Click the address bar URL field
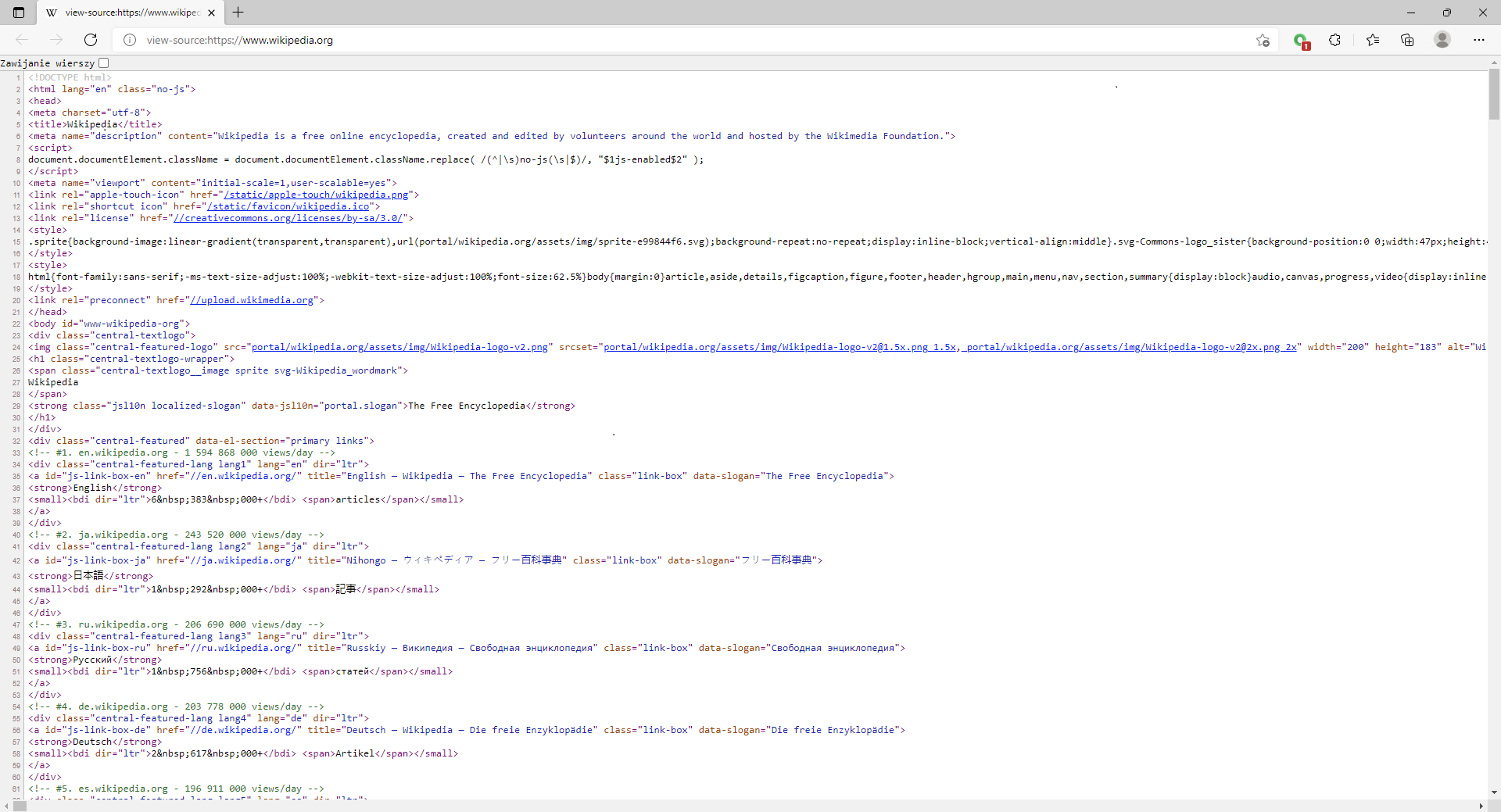The width and height of the screenshot is (1501, 812). point(696,40)
